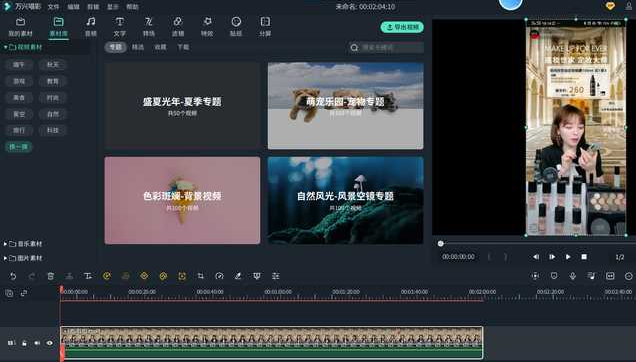This screenshot has height=362, width=636.
Task: Open the 转场 transitions panel
Action: (x=149, y=27)
